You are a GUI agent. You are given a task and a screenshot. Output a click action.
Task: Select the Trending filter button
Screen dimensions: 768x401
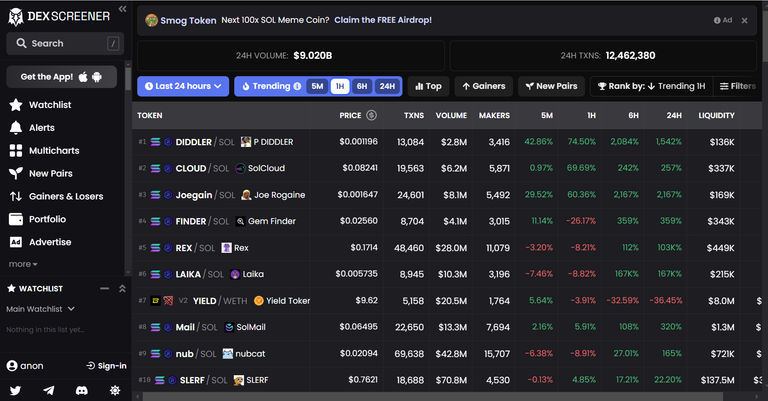tap(265, 86)
